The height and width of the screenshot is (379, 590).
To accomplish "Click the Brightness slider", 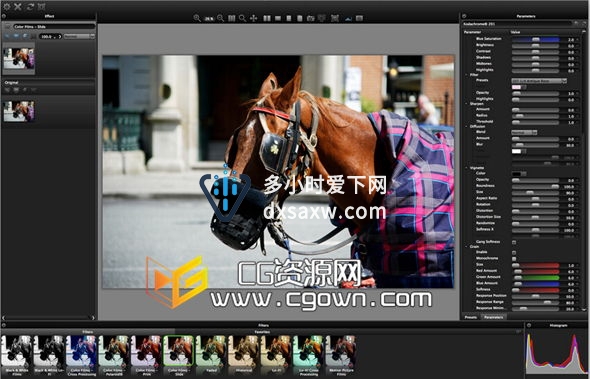I will pos(535,46).
